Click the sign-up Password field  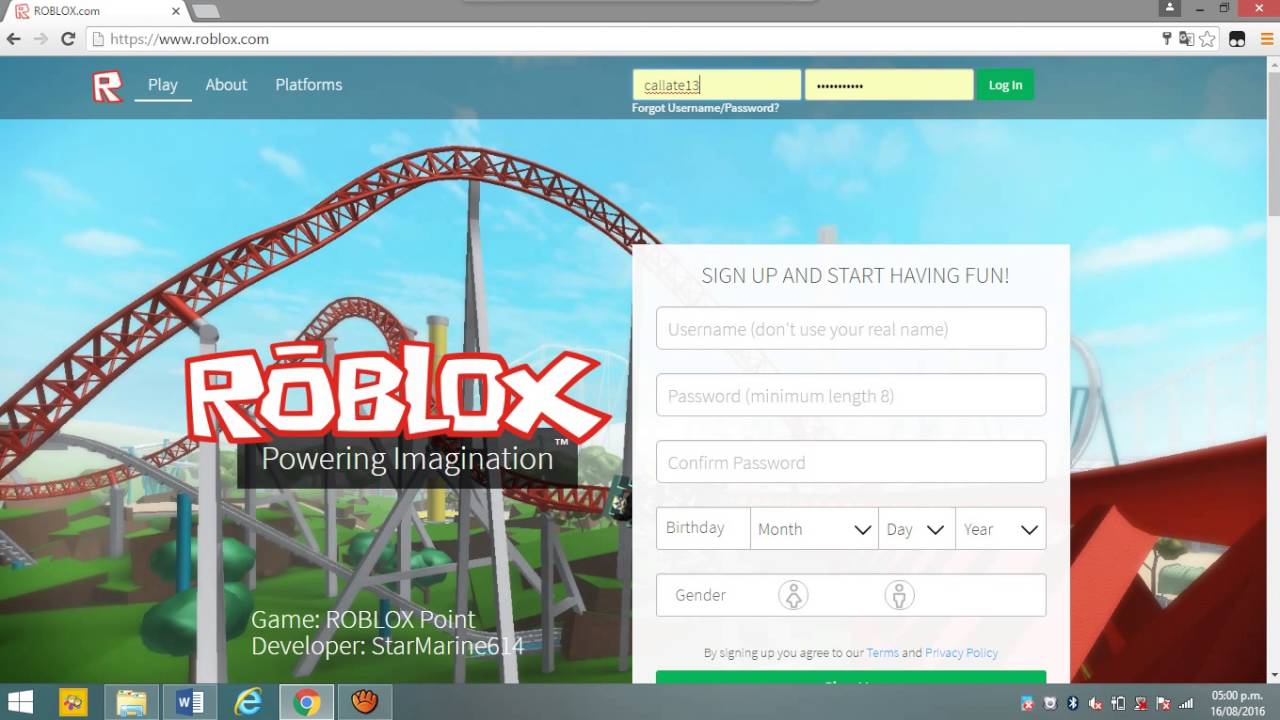pyautogui.click(x=851, y=396)
